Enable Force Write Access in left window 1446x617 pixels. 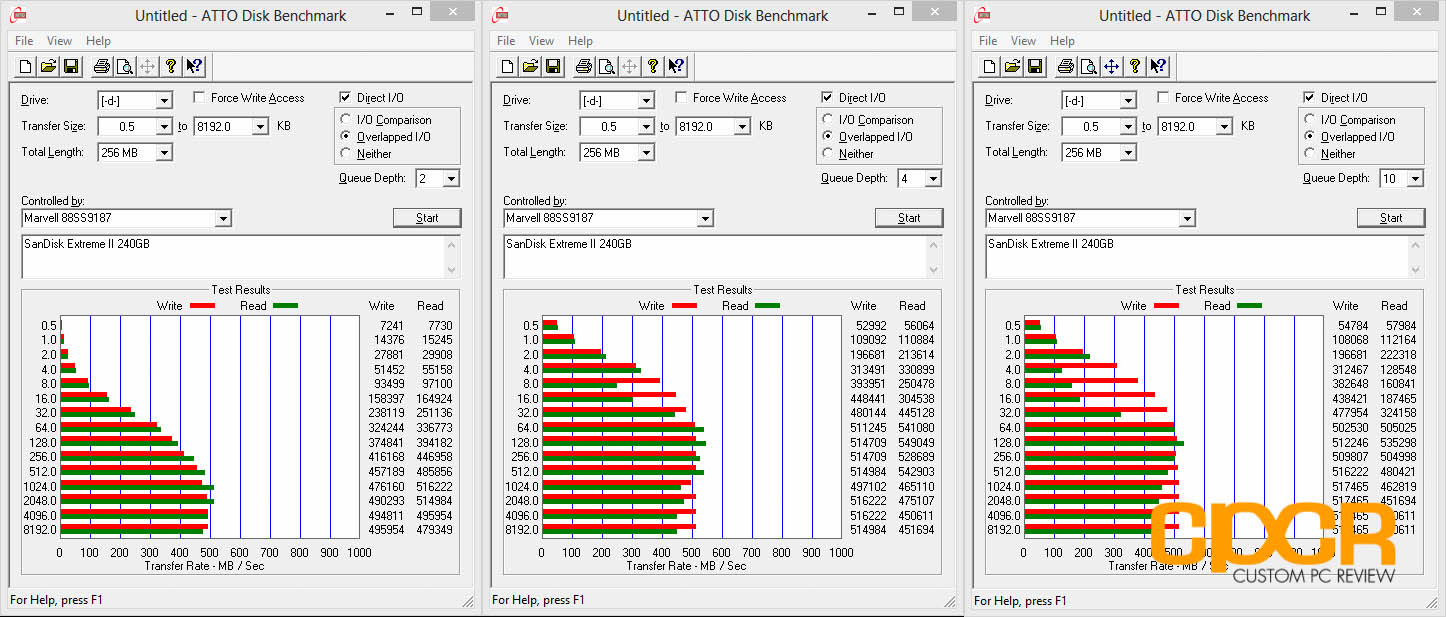(x=199, y=97)
